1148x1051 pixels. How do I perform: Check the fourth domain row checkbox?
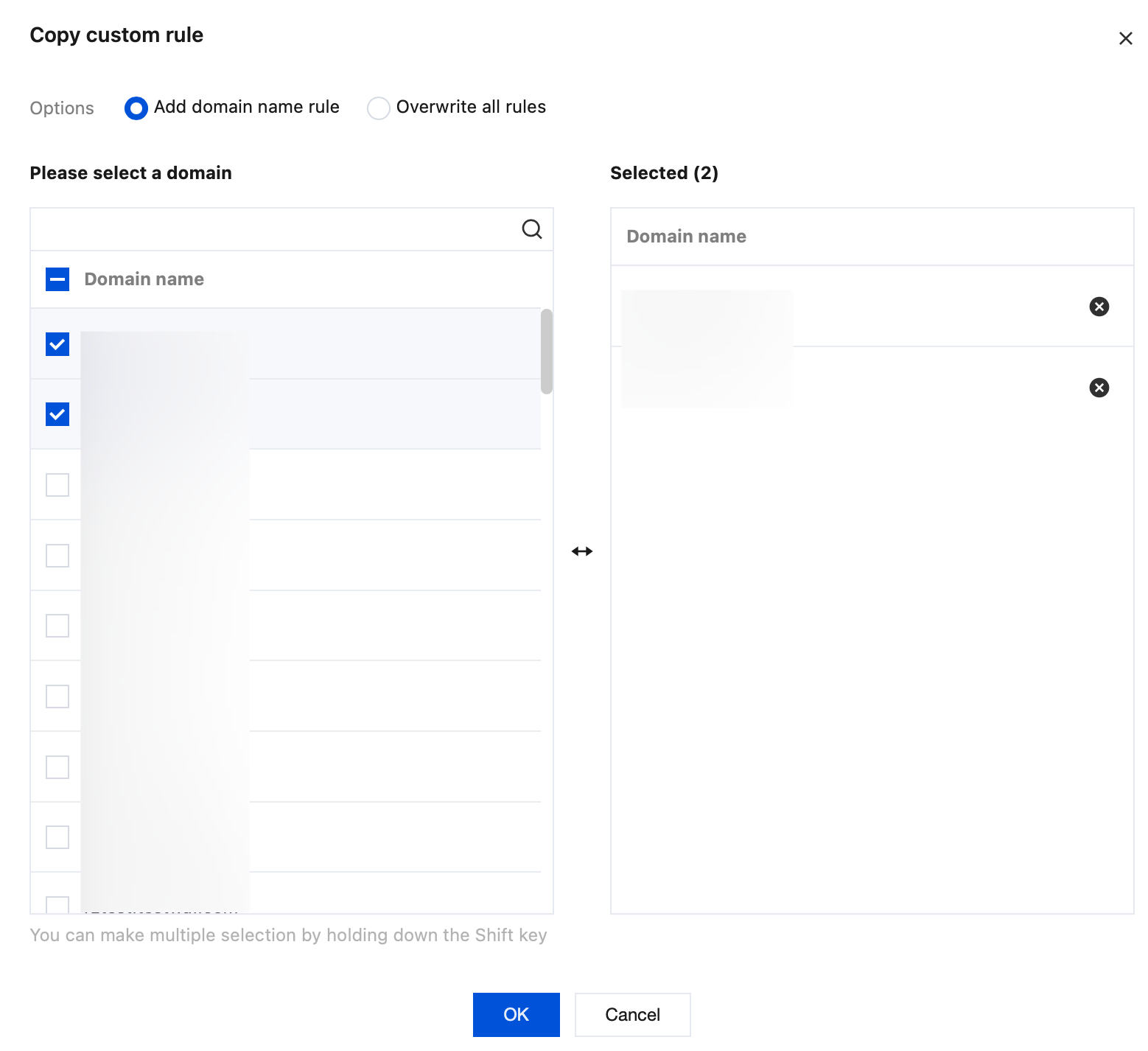tap(57, 556)
